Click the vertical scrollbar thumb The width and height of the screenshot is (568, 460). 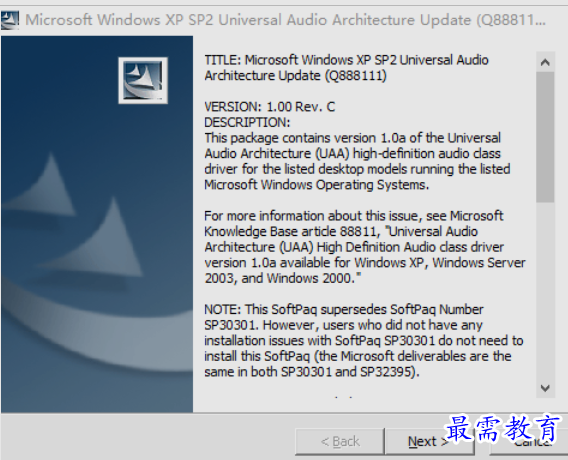click(x=545, y=137)
